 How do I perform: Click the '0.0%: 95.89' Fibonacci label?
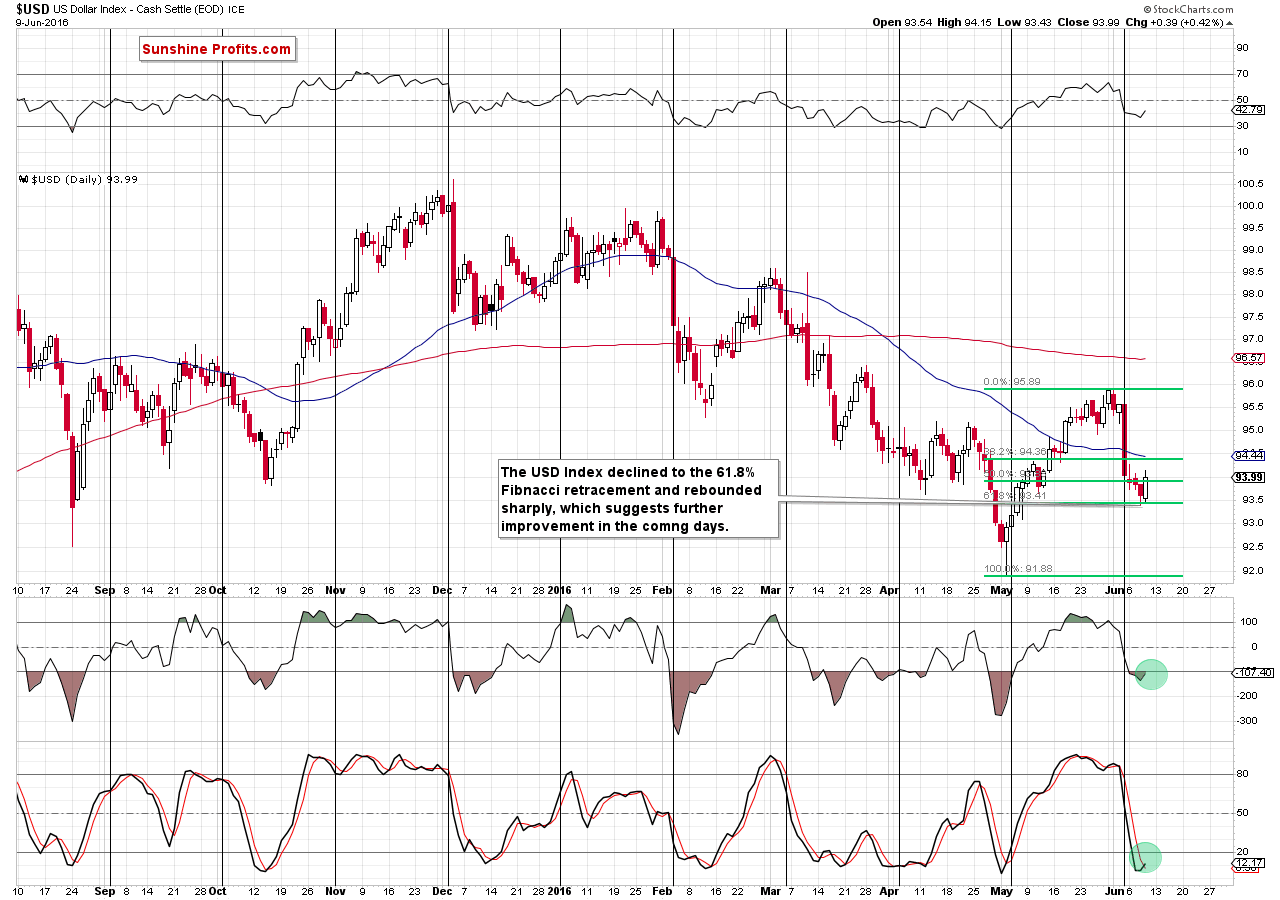1013,382
